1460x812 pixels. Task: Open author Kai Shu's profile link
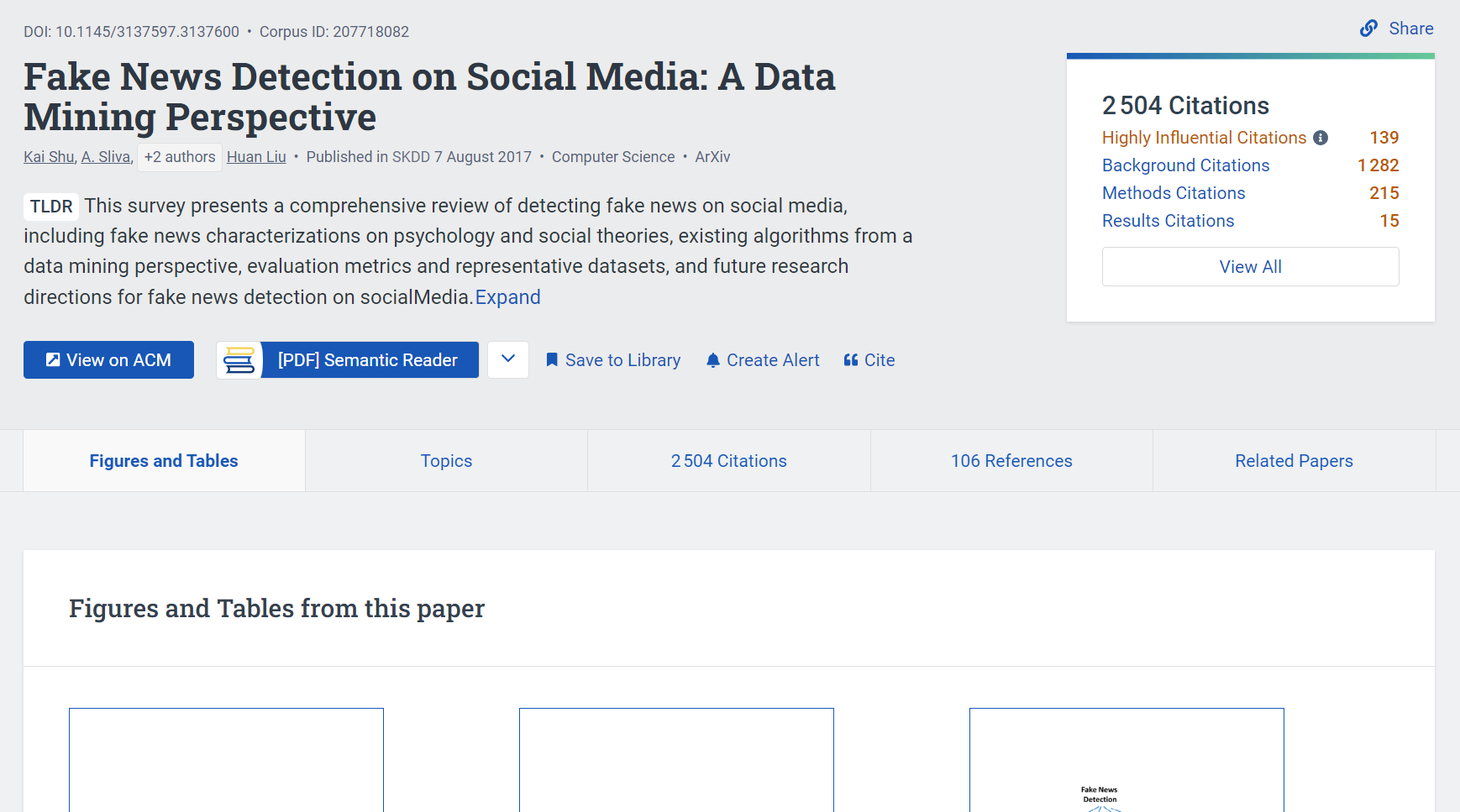(x=49, y=157)
